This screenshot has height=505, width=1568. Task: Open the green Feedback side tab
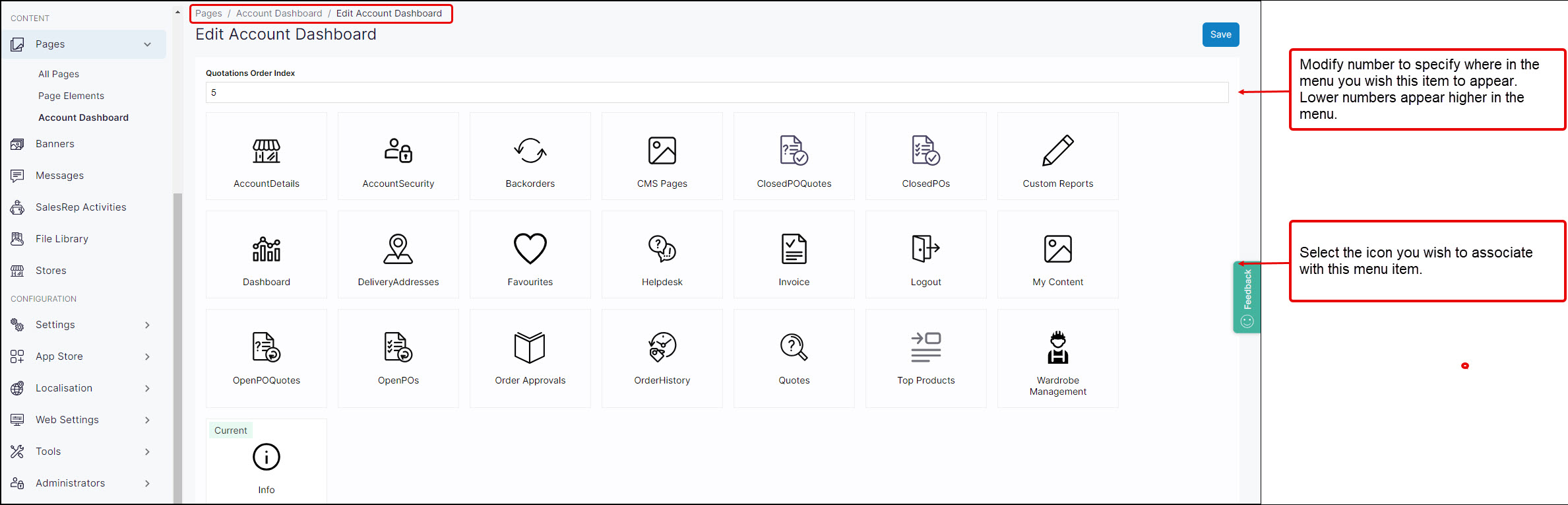(x=1246, y=297)
